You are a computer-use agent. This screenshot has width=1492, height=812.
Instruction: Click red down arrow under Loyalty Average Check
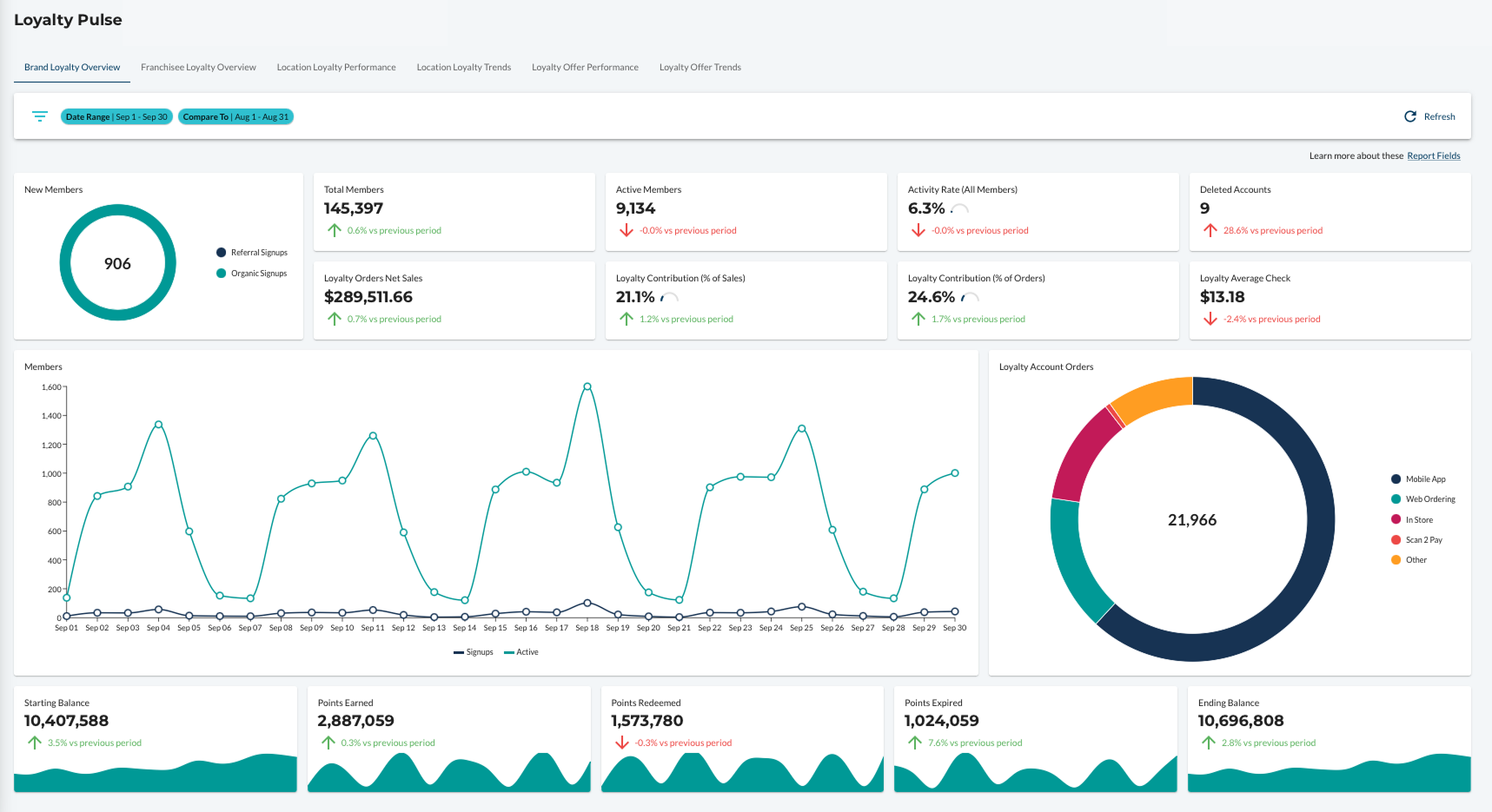(1210, 319)
